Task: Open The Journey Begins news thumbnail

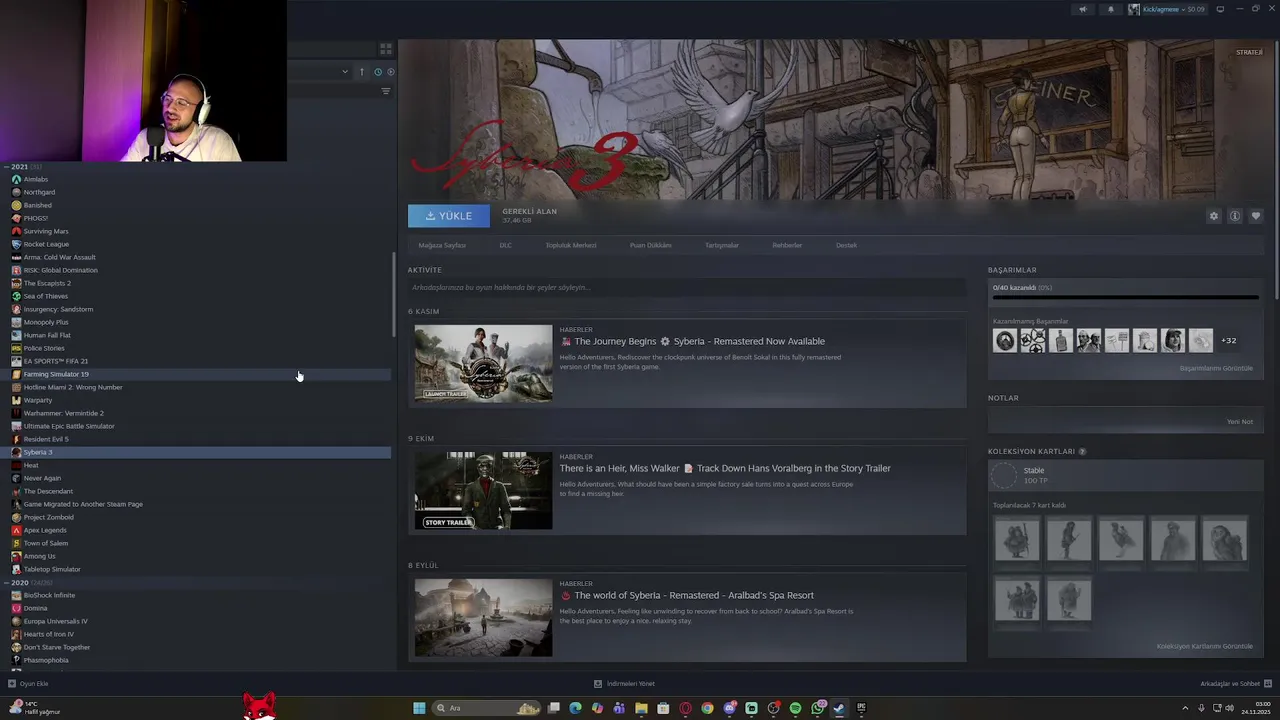Action: click(x=483, y=363)
